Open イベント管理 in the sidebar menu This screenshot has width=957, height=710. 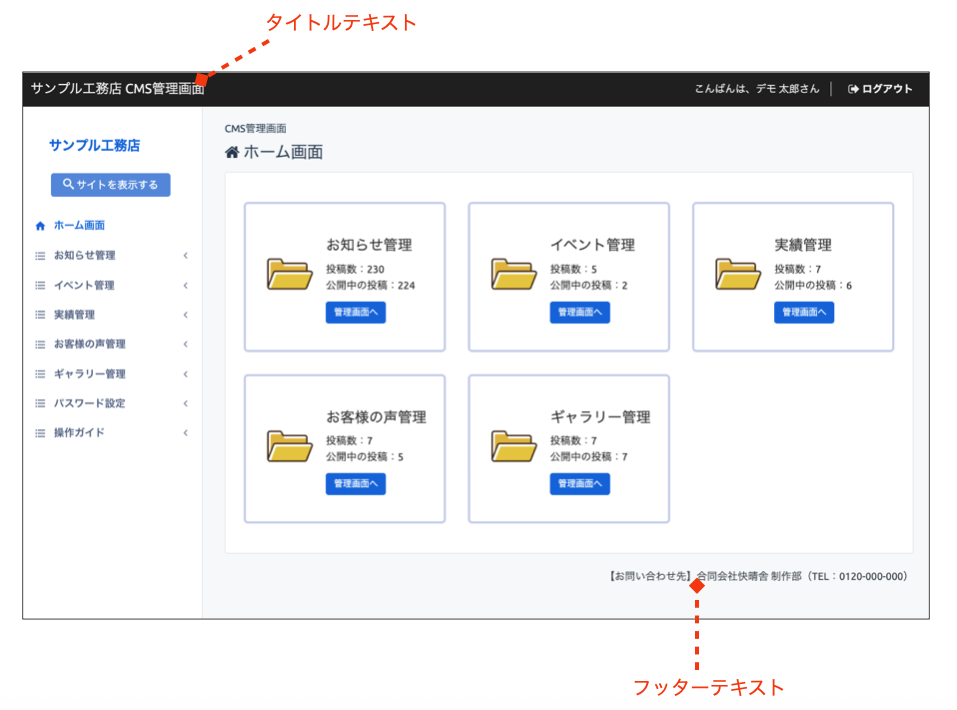pyautogui.click(x=84, y=285)
